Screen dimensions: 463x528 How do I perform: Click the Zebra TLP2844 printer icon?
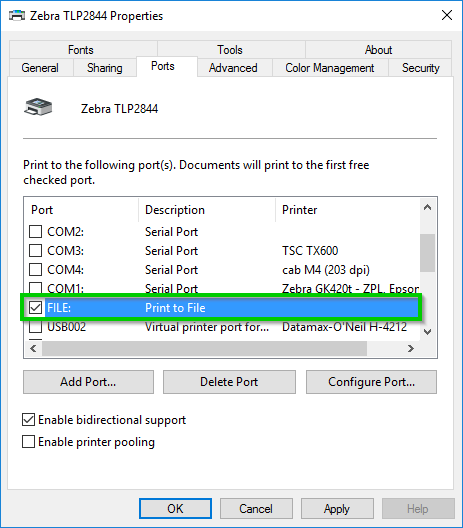[x=38, y=107]
